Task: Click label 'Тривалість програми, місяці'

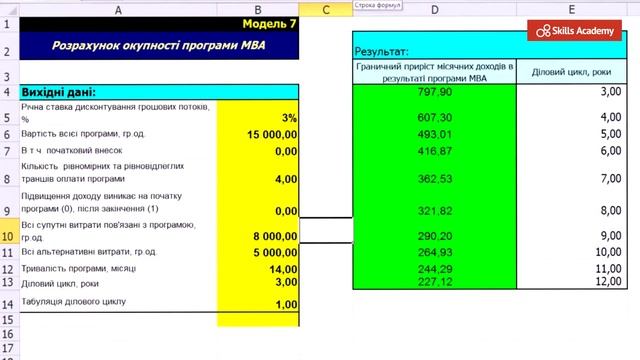Action: (x=78, y=269)
